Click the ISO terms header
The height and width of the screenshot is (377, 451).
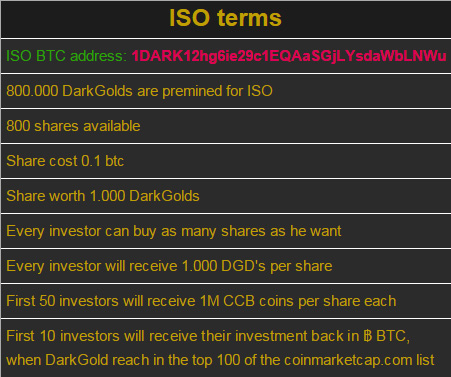225,18
